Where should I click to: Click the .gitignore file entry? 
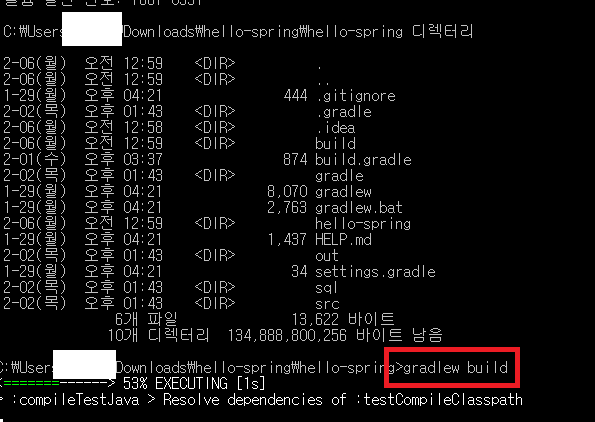(x=355, y=96)
